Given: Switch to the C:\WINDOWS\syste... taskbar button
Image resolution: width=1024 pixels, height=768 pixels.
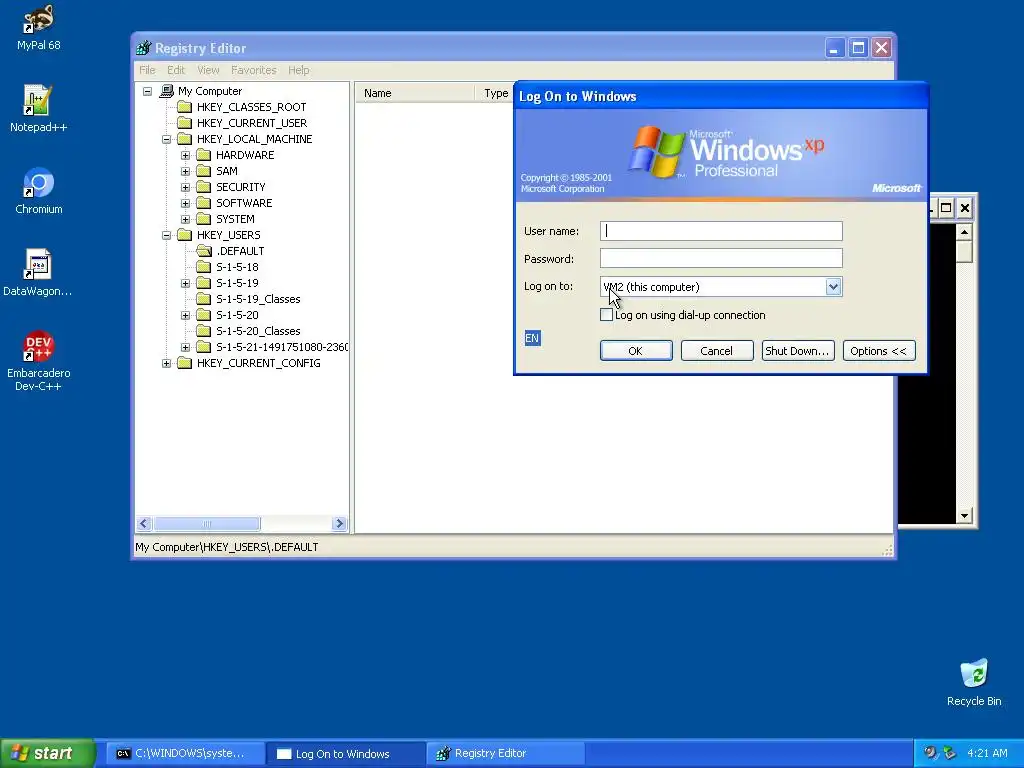Looking at the screenshot, I should point(185,753).
